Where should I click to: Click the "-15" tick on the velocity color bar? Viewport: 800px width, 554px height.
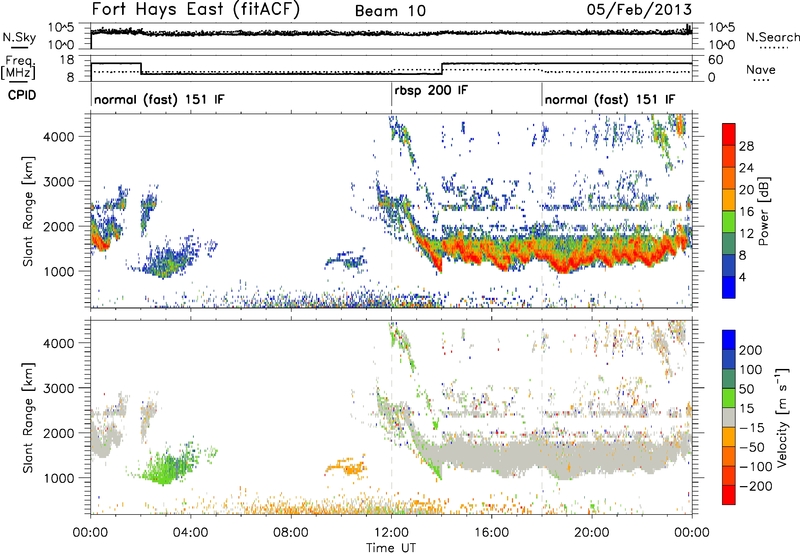[751, 427]
